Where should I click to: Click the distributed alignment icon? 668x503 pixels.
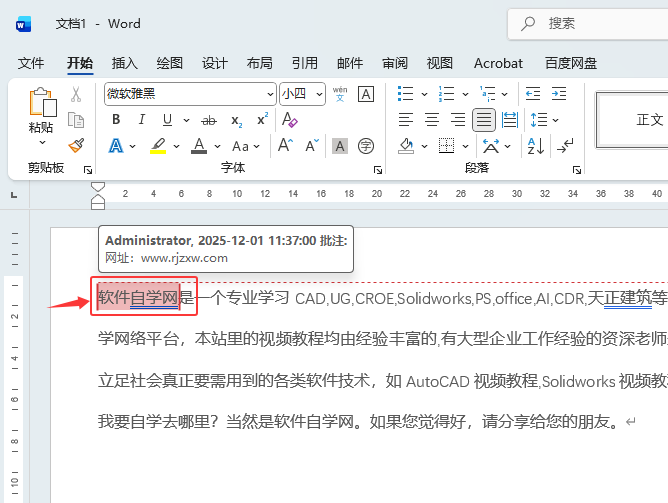(x=510, y=120)
